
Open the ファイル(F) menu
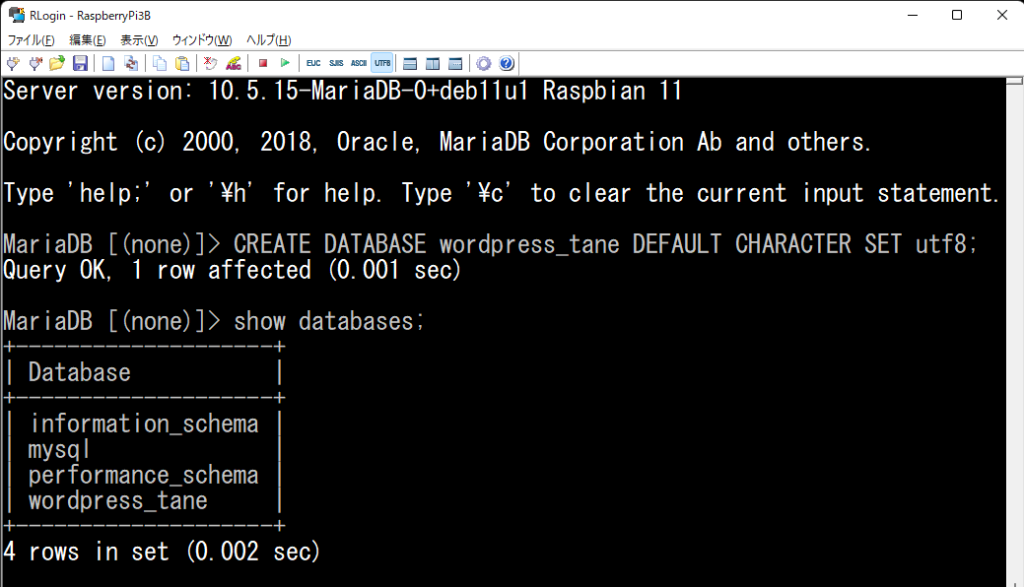tap(31, 40)
